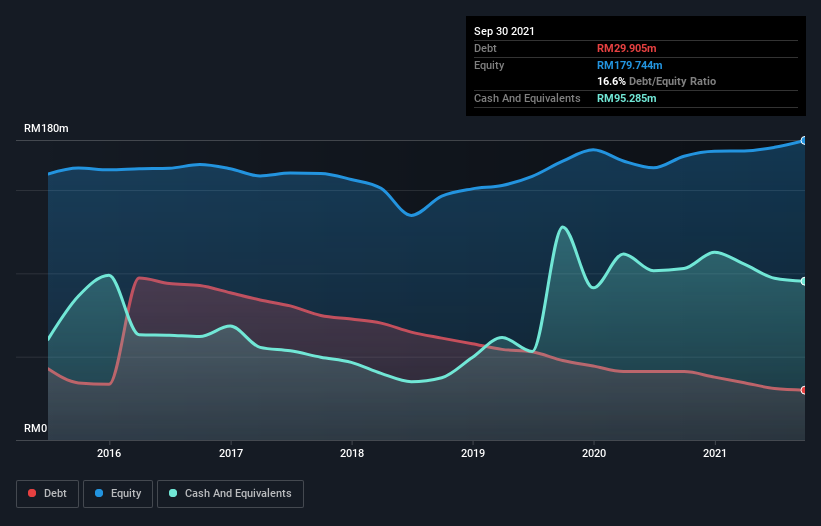Click the 2016 x-axis label
This screenshot has width=821, height=526.
pos(109,453)
